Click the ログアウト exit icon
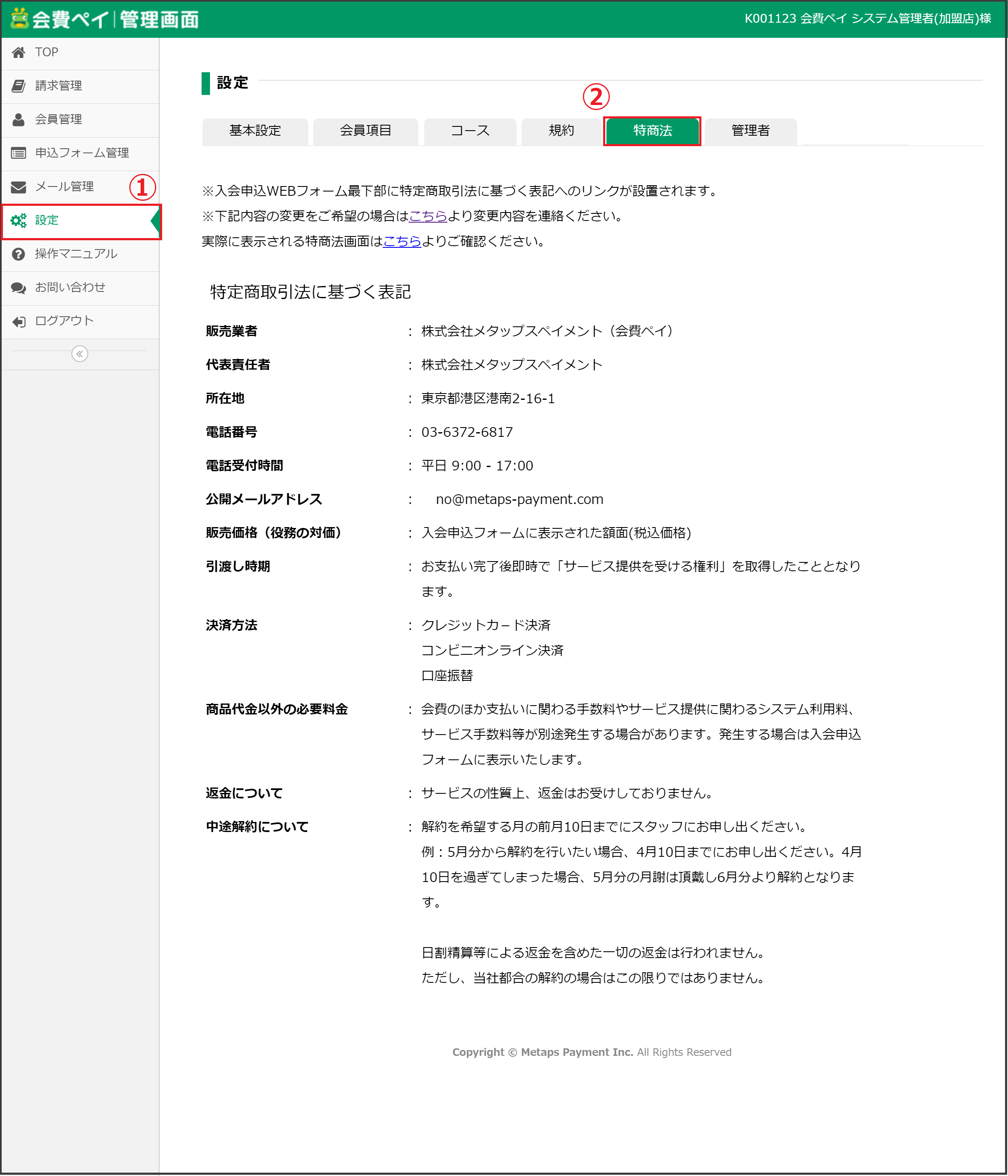 click(x=19, y=321)
